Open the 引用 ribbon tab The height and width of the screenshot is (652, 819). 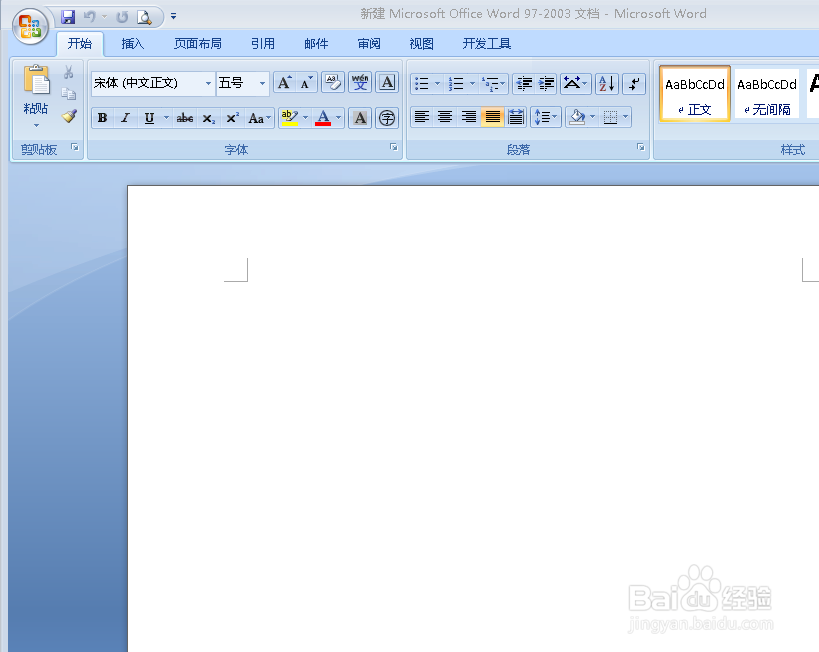click(x=263, y=43)
